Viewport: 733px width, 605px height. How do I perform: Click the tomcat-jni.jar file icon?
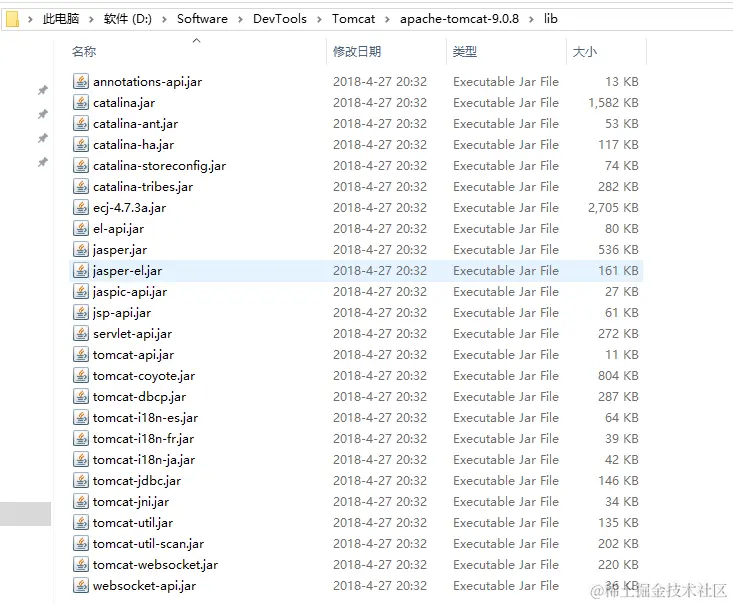coord(81,502)
